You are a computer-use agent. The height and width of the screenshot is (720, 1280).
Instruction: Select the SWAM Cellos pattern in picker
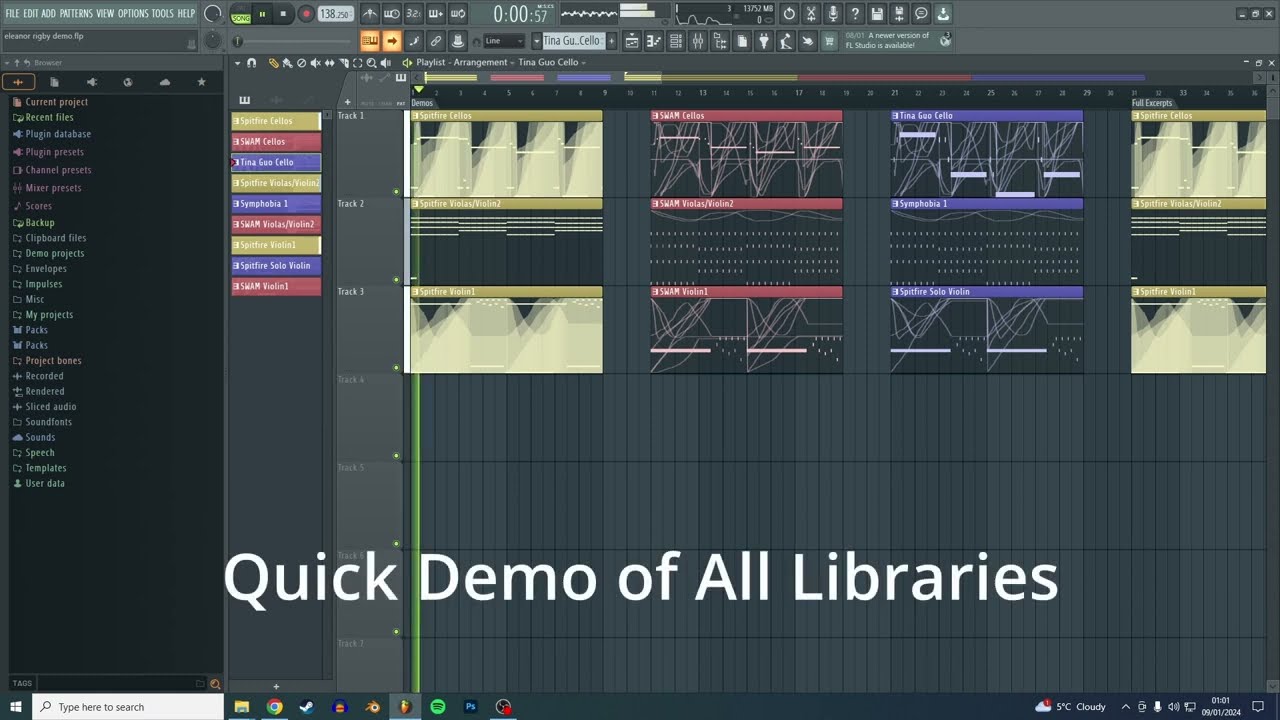coord(276,142)
